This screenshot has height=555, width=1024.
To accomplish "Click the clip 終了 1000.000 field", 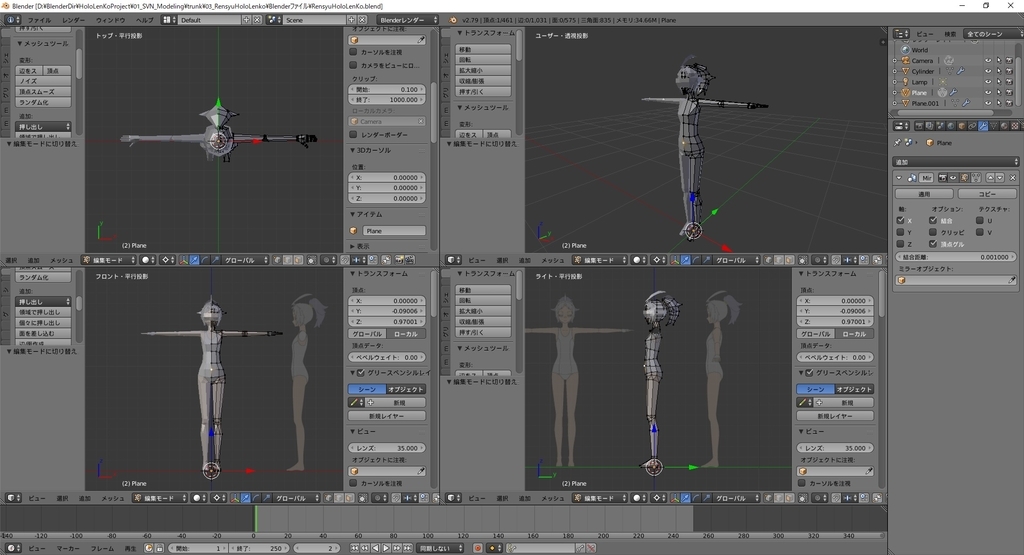I will [x=388, y=100].
